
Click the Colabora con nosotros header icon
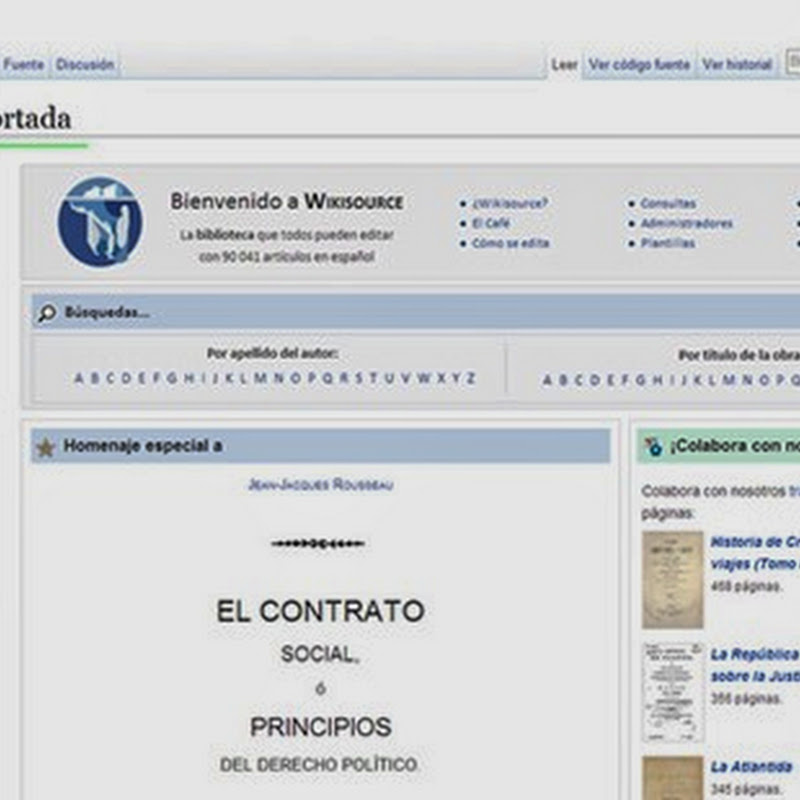tap(653, 446)
